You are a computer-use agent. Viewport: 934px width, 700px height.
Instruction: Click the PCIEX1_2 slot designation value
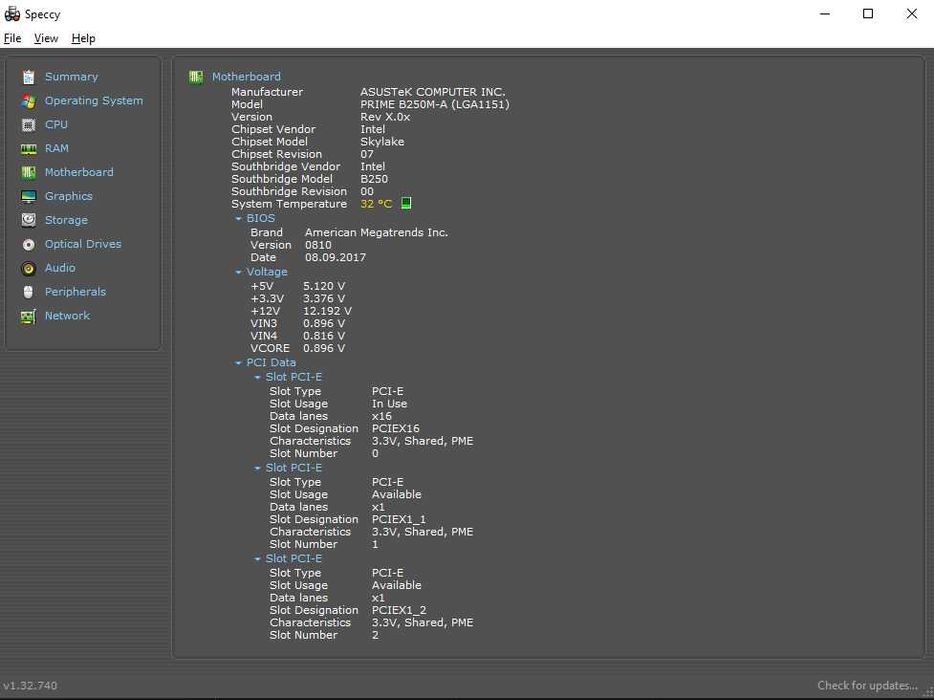(x=399, y=610)
